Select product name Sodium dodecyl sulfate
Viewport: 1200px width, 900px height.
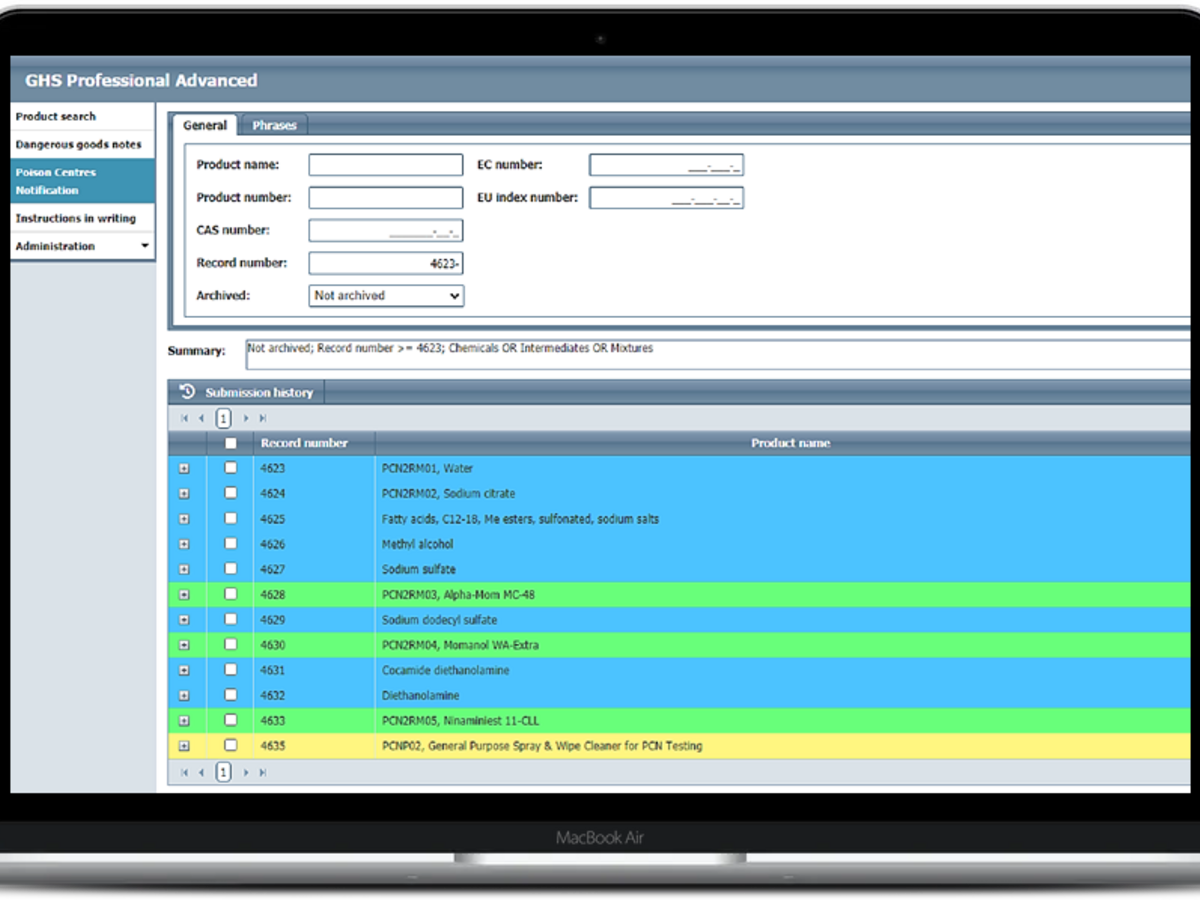(439, 620)
